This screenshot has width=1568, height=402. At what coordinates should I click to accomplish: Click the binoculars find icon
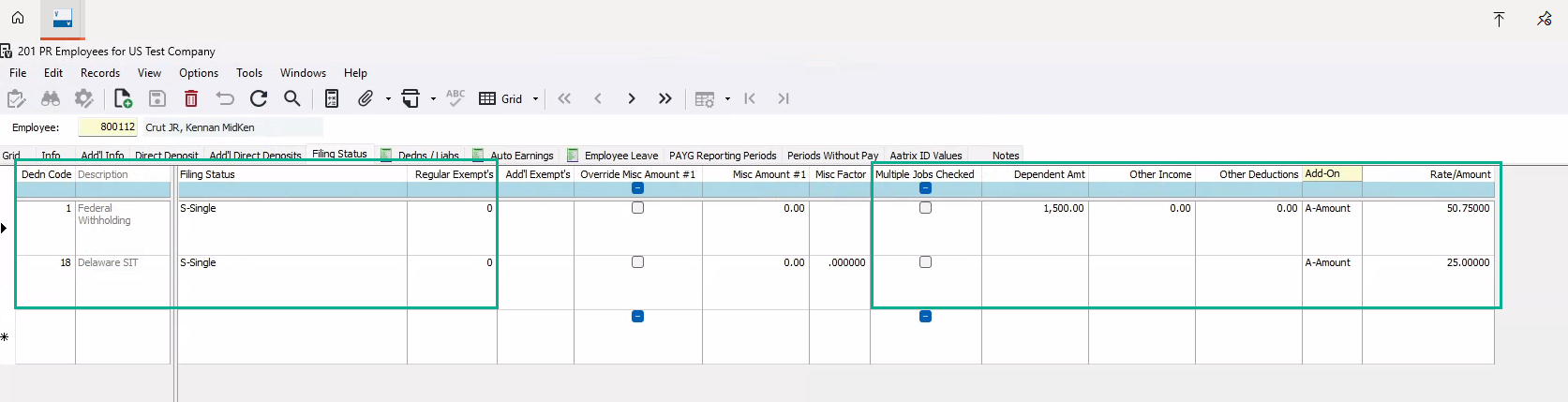tap(51, 98)
